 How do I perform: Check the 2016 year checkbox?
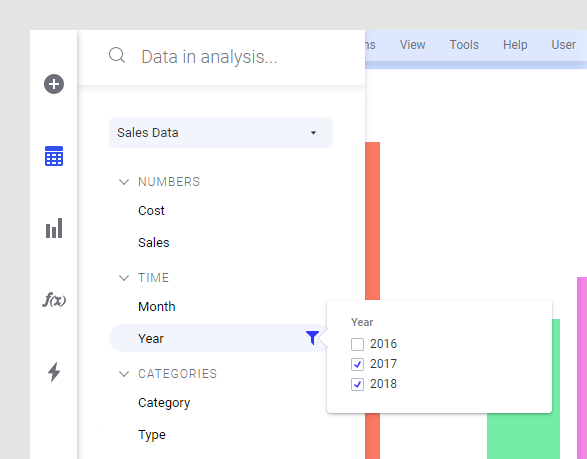tap(357, 344)
